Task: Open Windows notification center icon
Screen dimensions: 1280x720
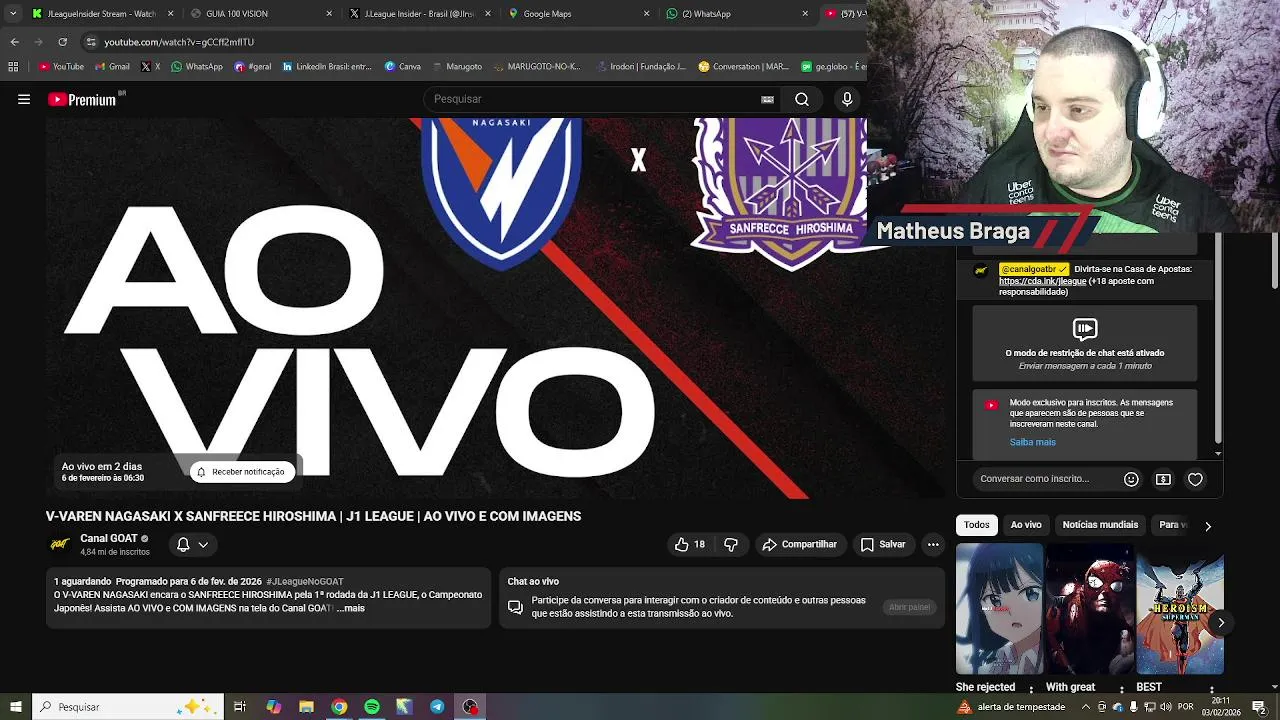Action: point(1259,707)
